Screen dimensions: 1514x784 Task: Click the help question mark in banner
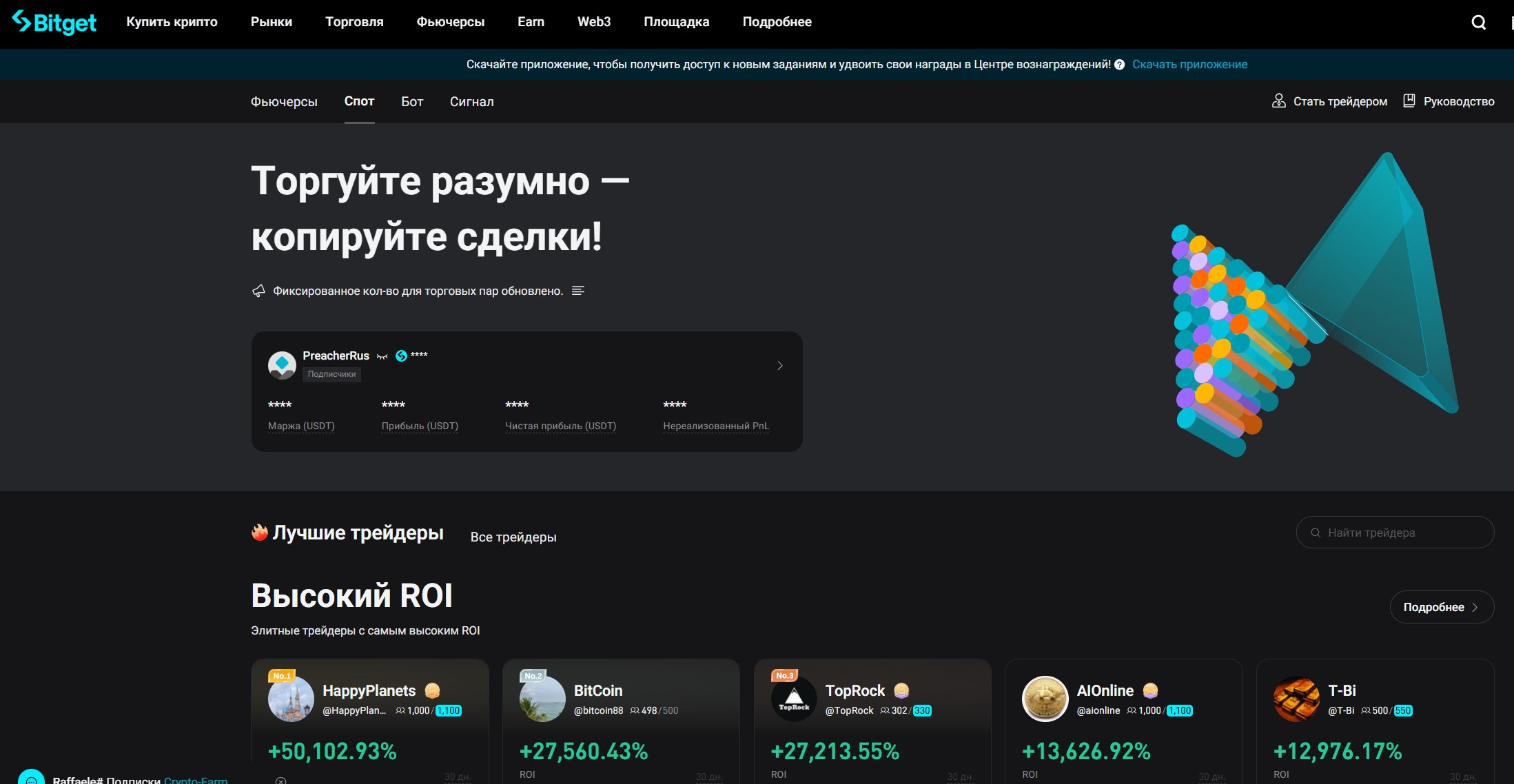(x=1119, y=65)
